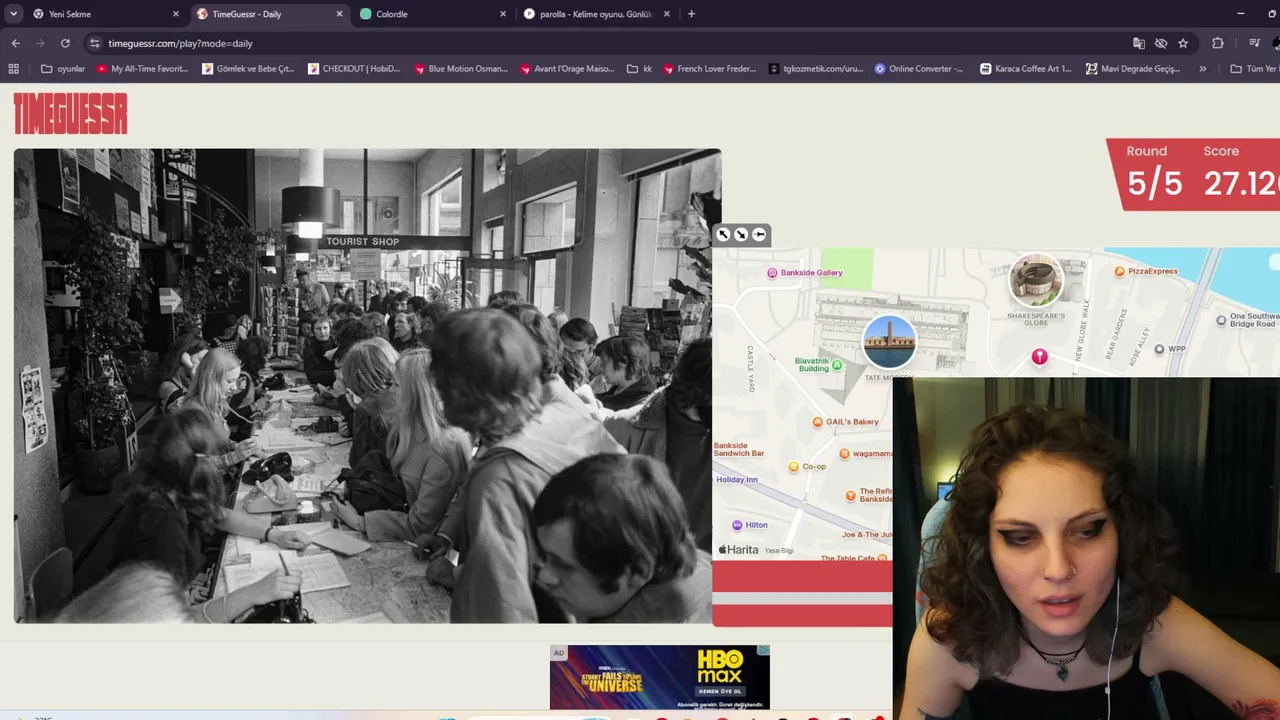This screenshot has width=1280, height=720.
Task: Open the Gömlek ve Bebe Çit... bookmark
Action: point(248,69)
